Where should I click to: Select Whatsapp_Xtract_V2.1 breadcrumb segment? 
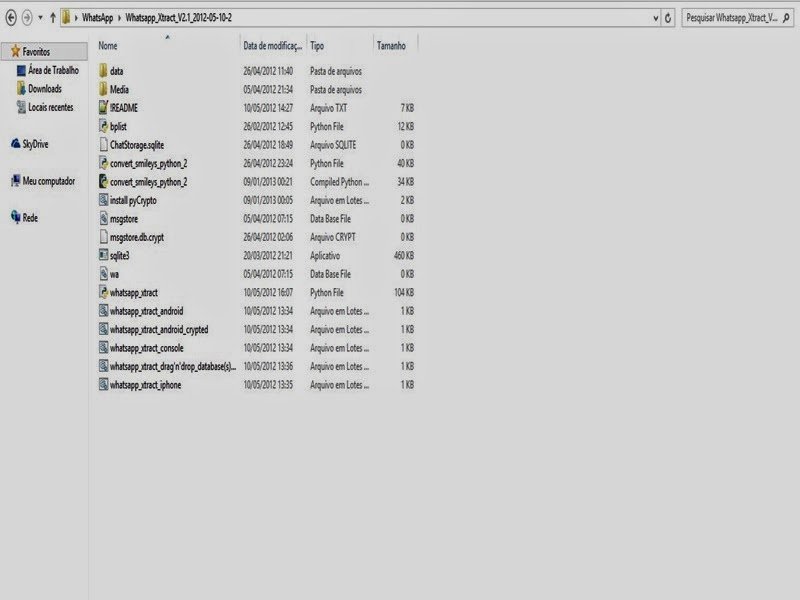point(179,18)
